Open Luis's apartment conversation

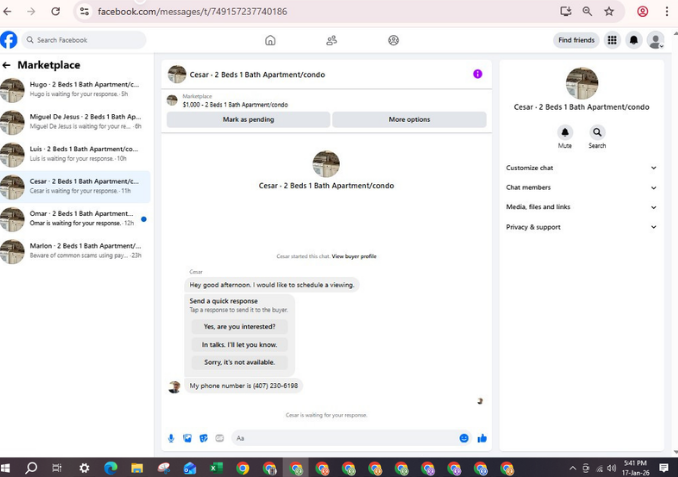[75, 154]
